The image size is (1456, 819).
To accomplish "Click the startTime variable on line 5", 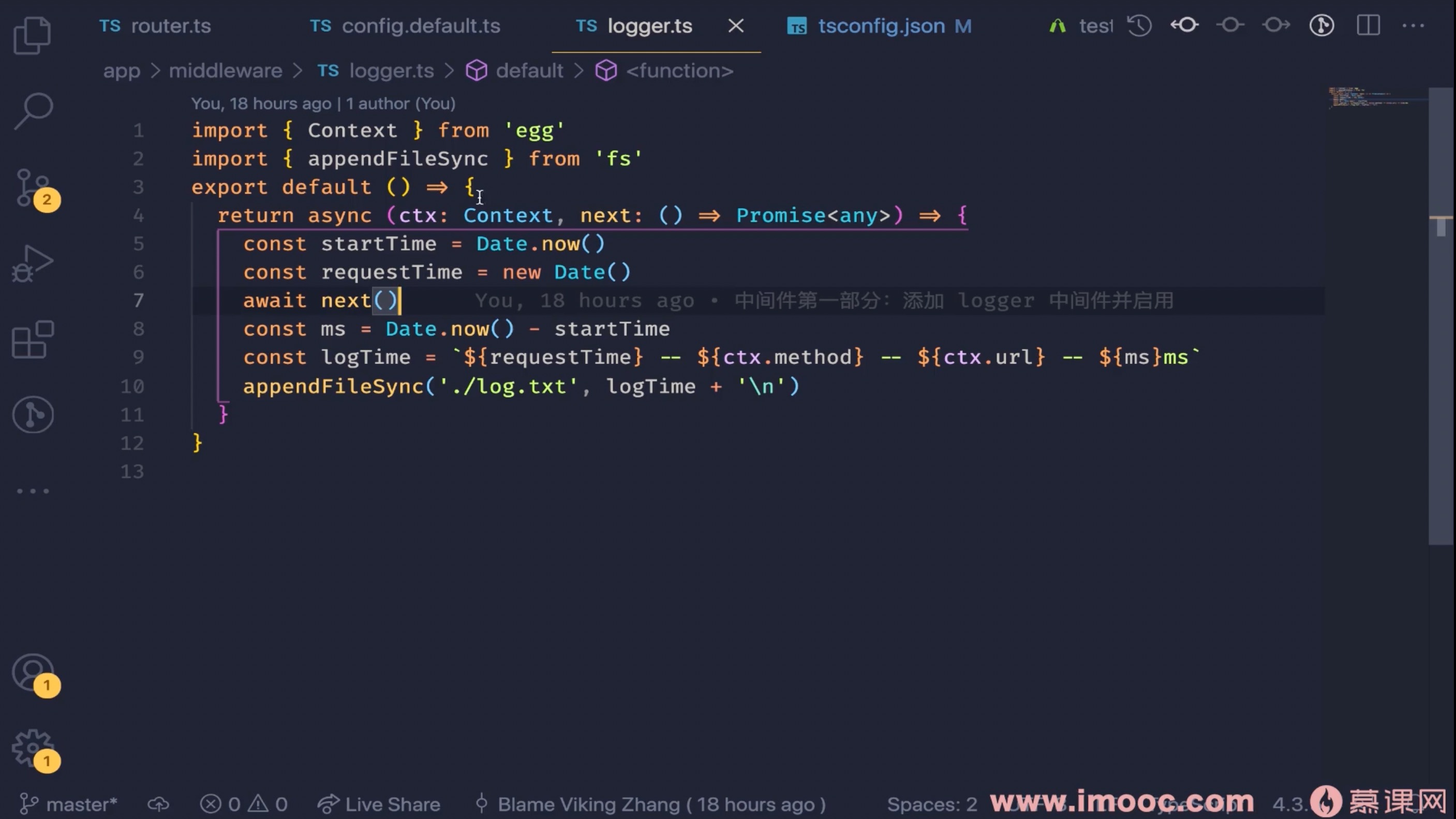I will click(x=379, y=244).
